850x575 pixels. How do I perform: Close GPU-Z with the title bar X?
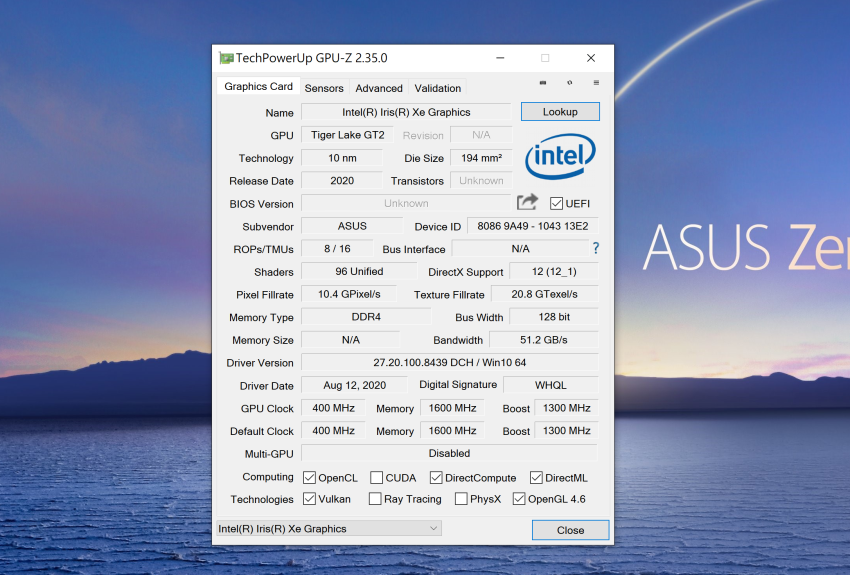(x=591, y=58)
